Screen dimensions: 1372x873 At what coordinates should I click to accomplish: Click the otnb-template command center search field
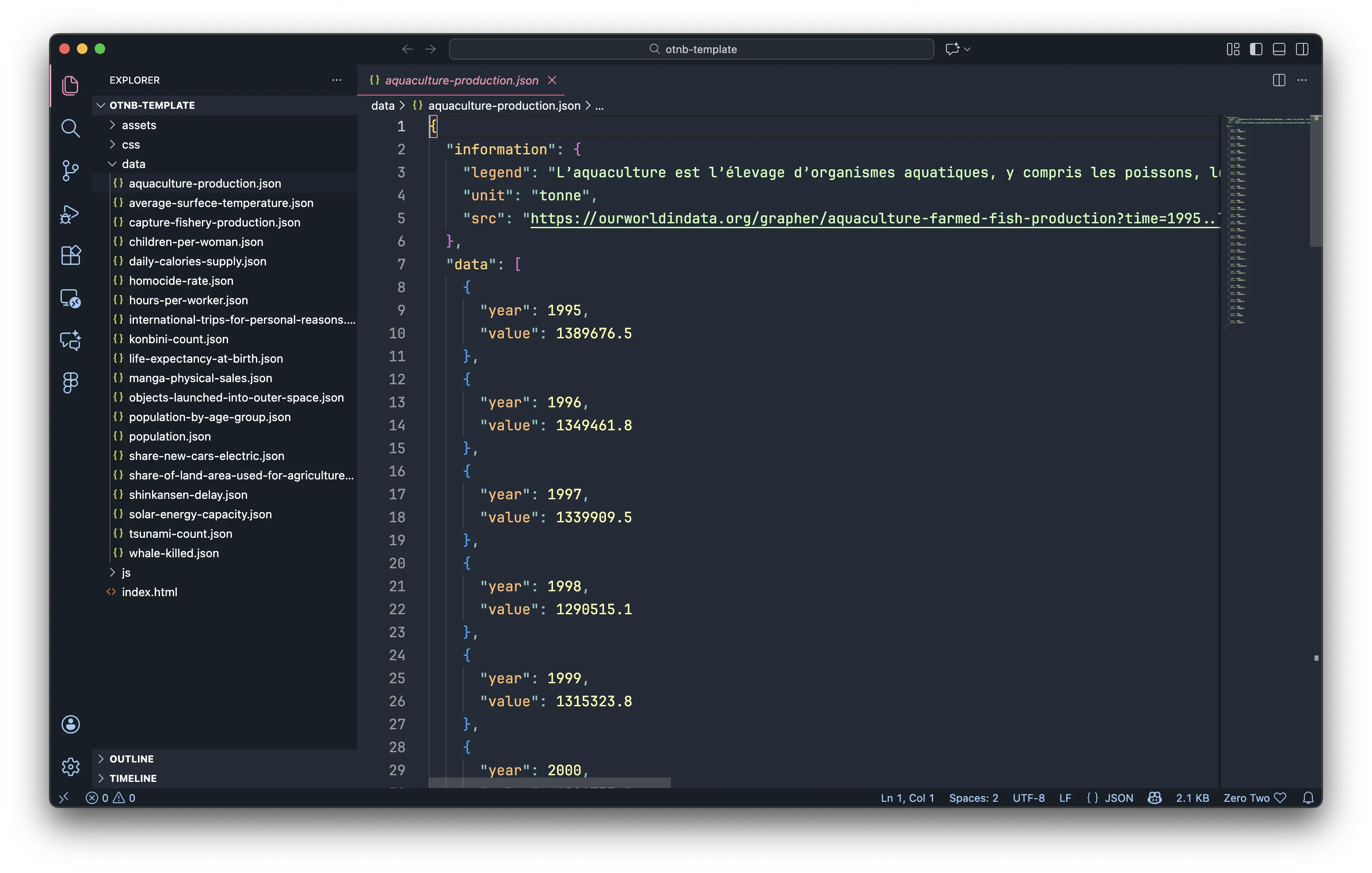(x=691, y=49)
